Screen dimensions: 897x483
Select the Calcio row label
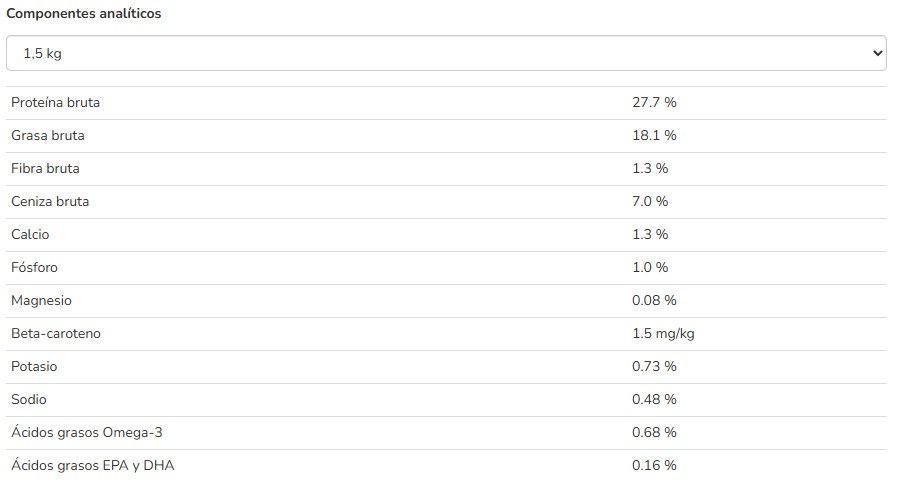[30, 235]
